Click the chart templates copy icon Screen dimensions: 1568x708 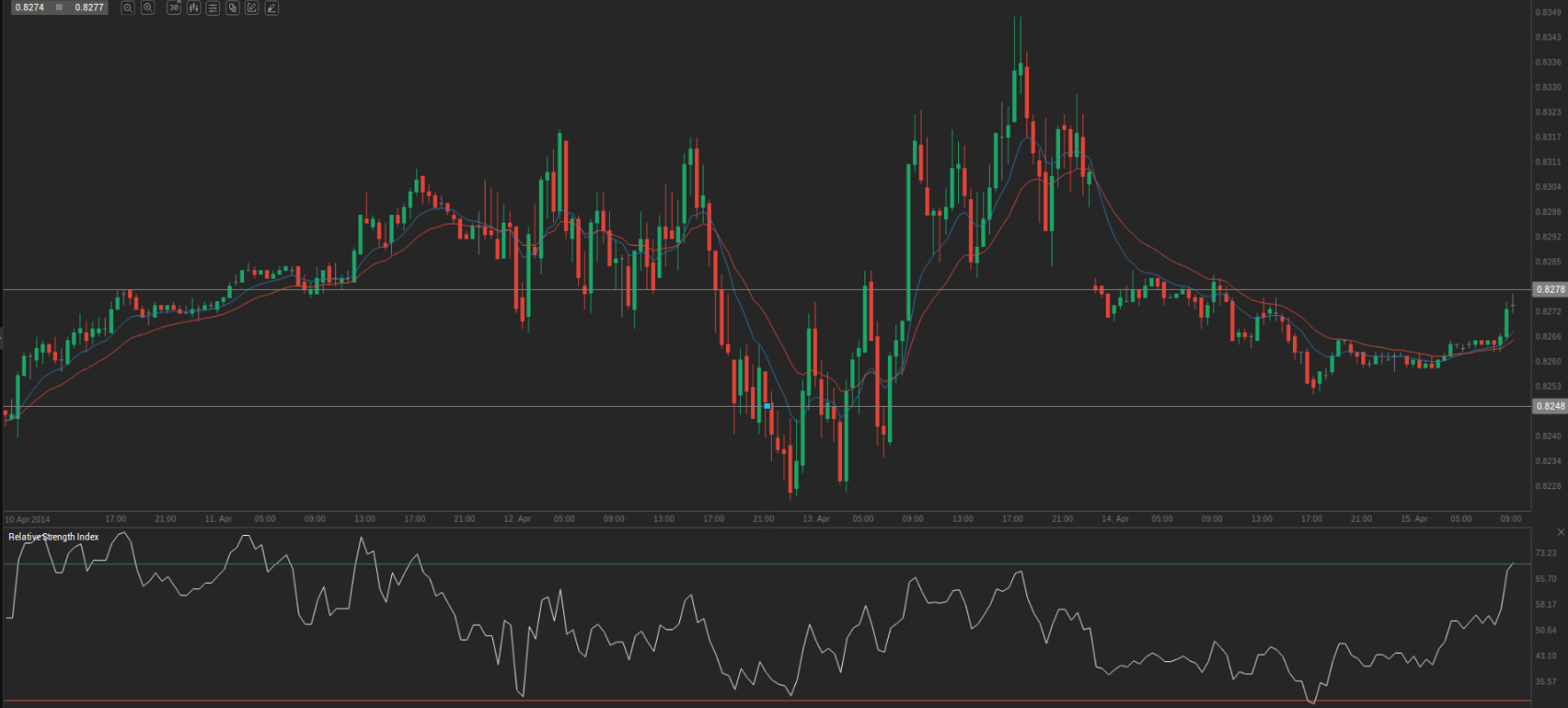233,7
